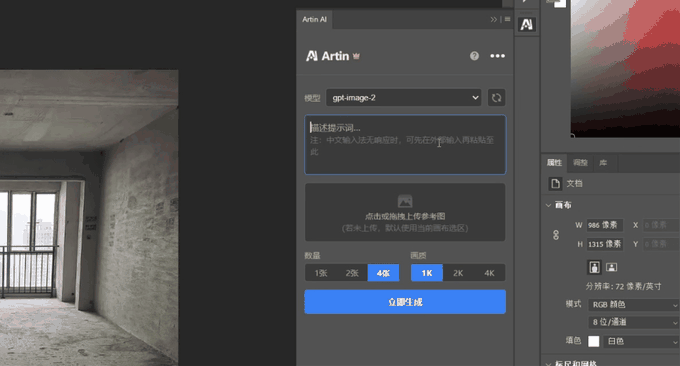This screenshot has height=366, width=680.
Task: Click the Artin AI panel icon in dock
Action: point(526,25)
